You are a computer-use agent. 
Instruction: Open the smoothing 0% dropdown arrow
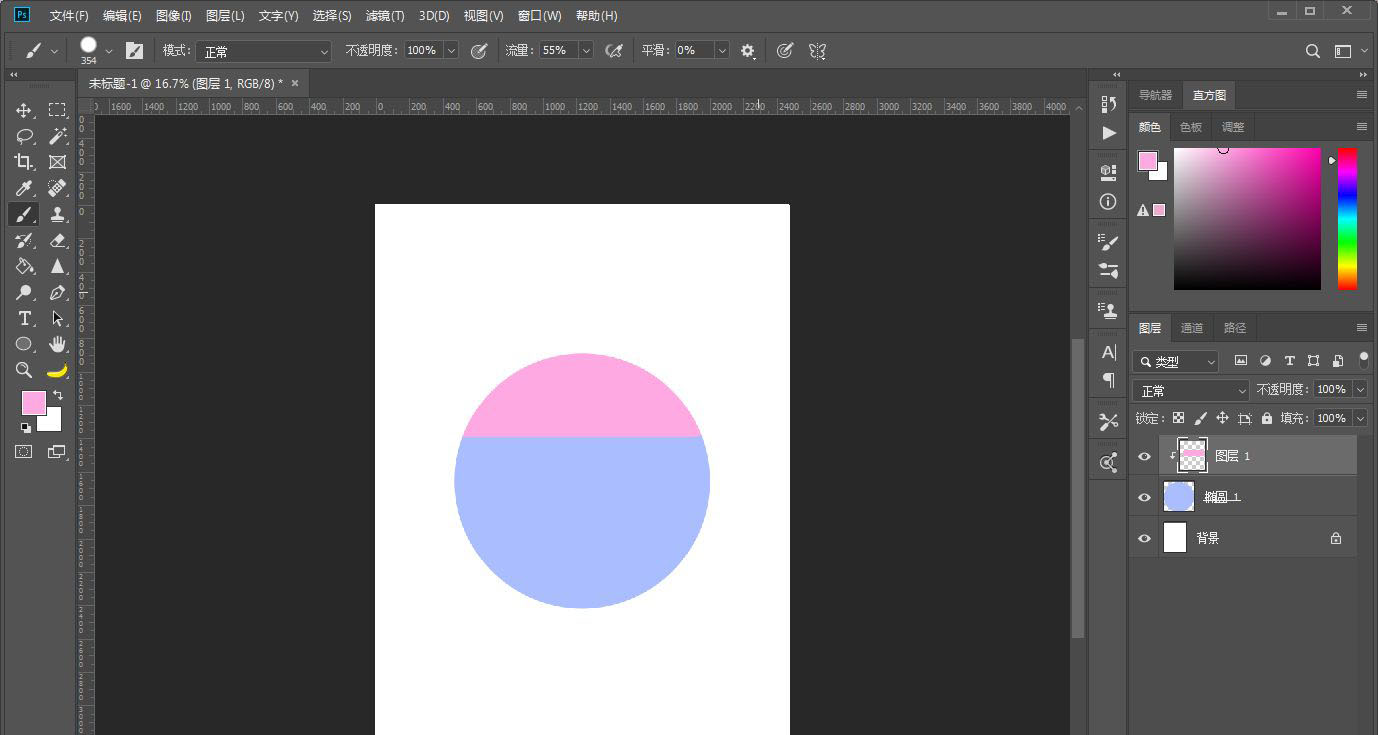pos(722,50)
